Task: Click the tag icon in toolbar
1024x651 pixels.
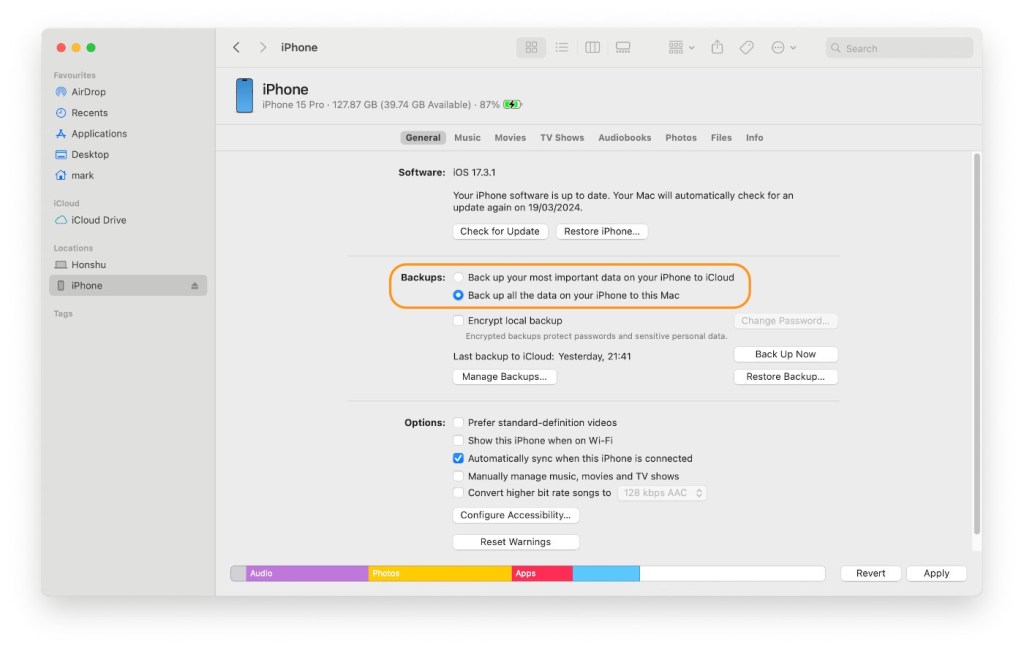Action: coord(746,47)
